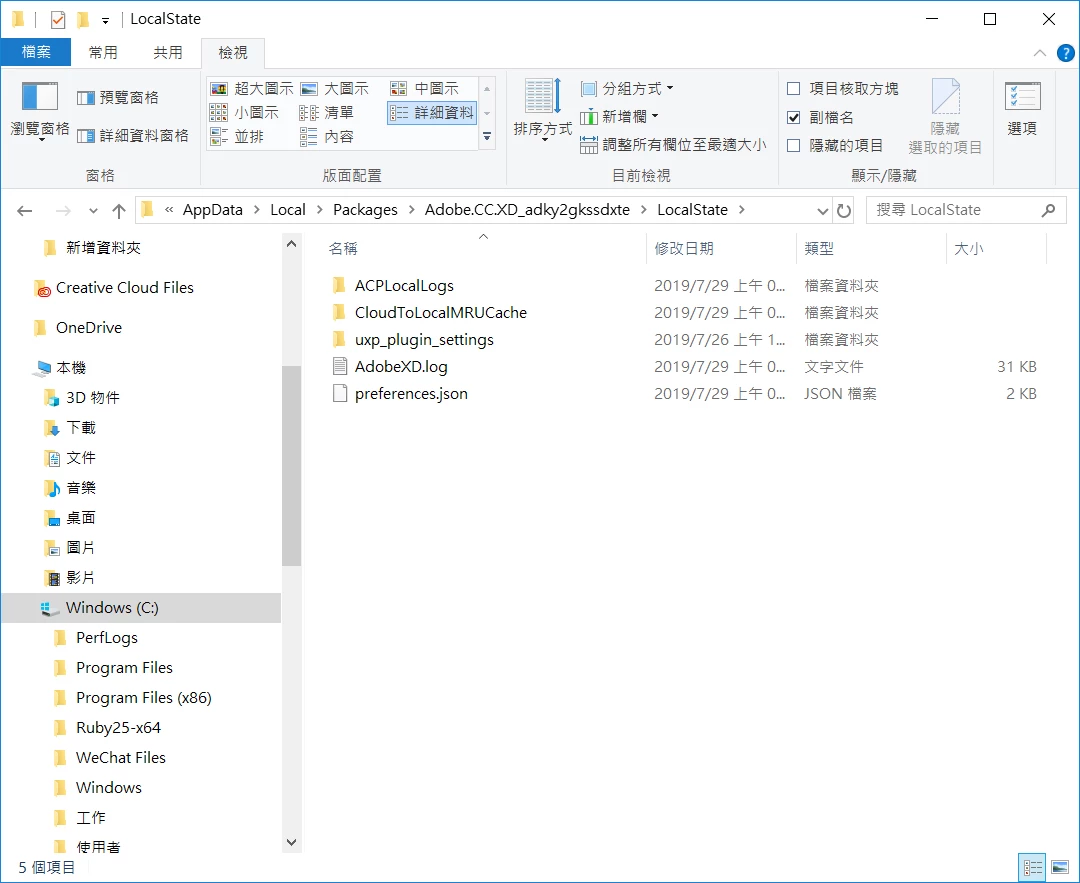Click the 搜尋 LocalState search box
Viewport: 1080px width, 883px height.
coord(966,210)
